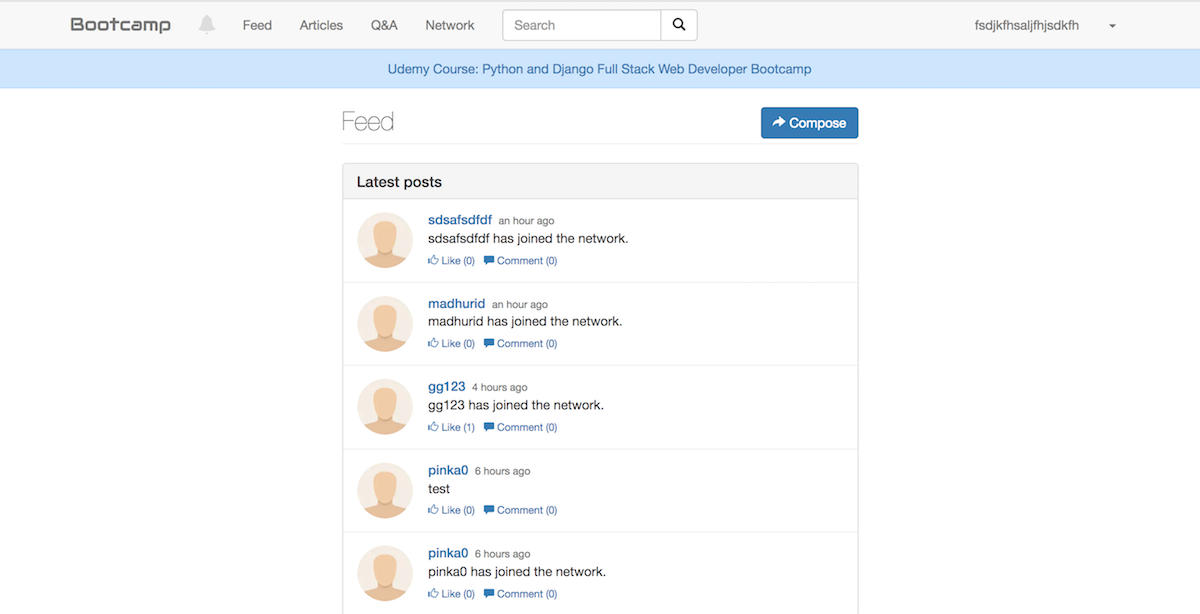Screen dimensions: 1200x614
Task: Open the Udemy Course banner link
Action: (599, 69)
